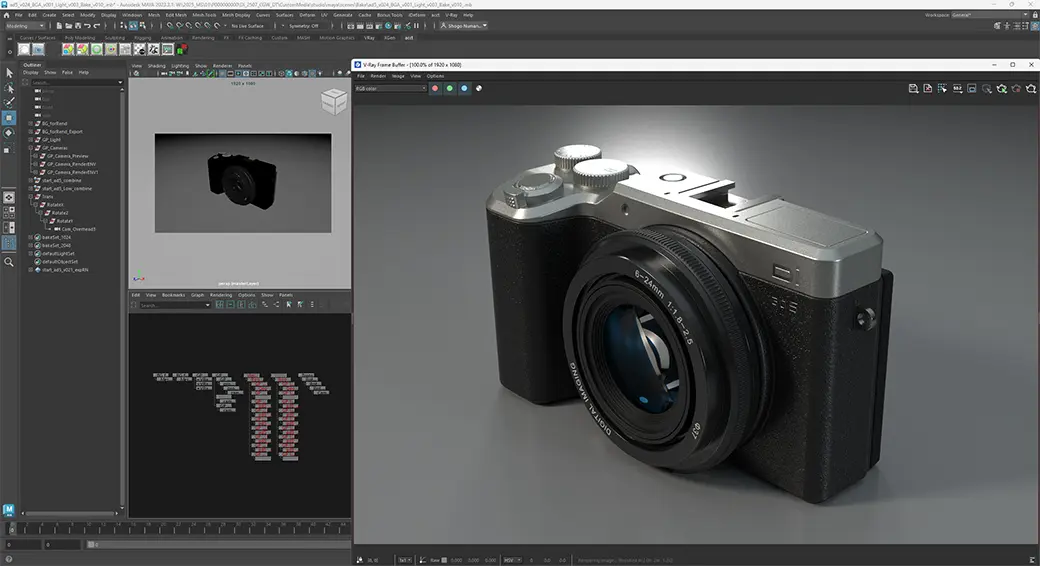Click the Maya logo icon at bottom left
This screenshot has height=566, width=1040.
pos(9,510)
